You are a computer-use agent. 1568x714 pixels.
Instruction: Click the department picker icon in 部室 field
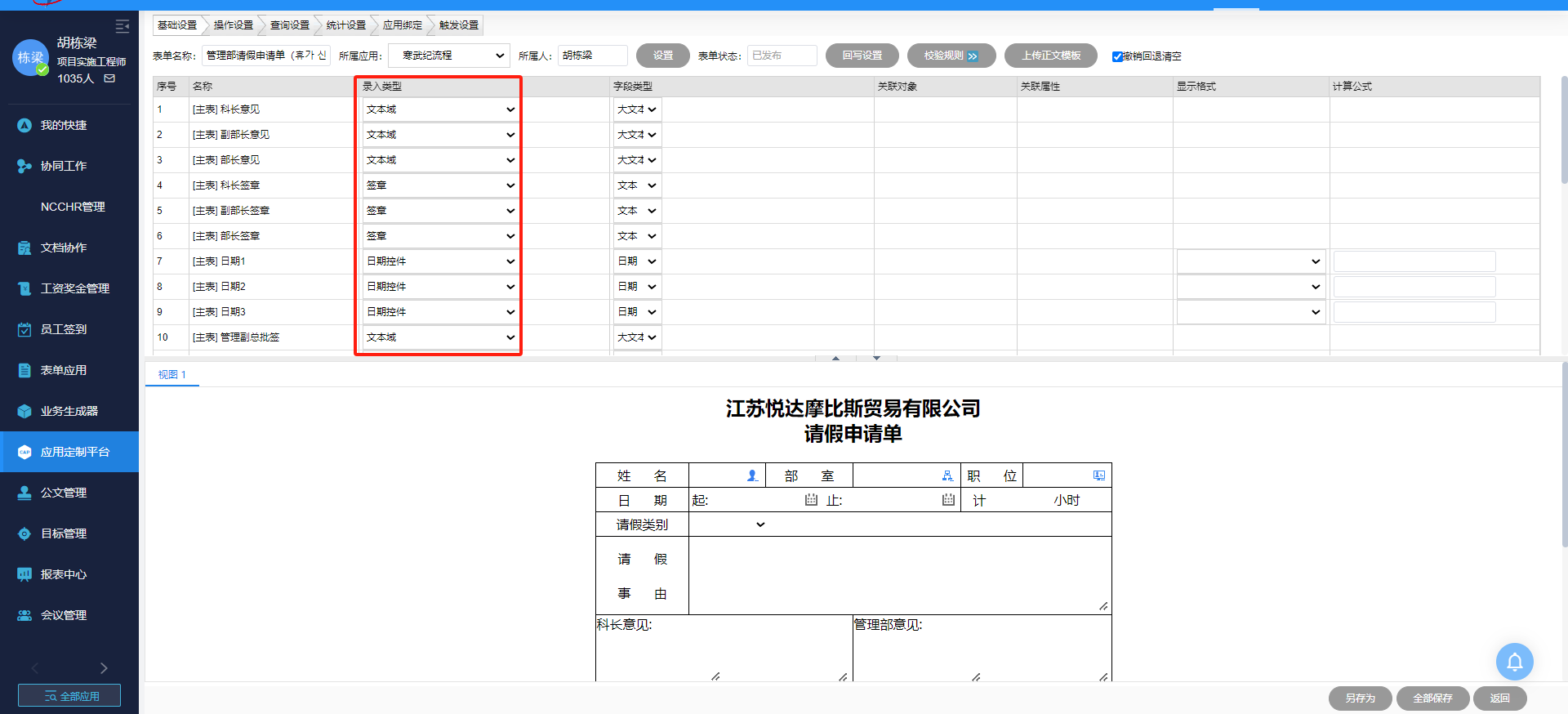pyautogui.click(x=947, y=475)
